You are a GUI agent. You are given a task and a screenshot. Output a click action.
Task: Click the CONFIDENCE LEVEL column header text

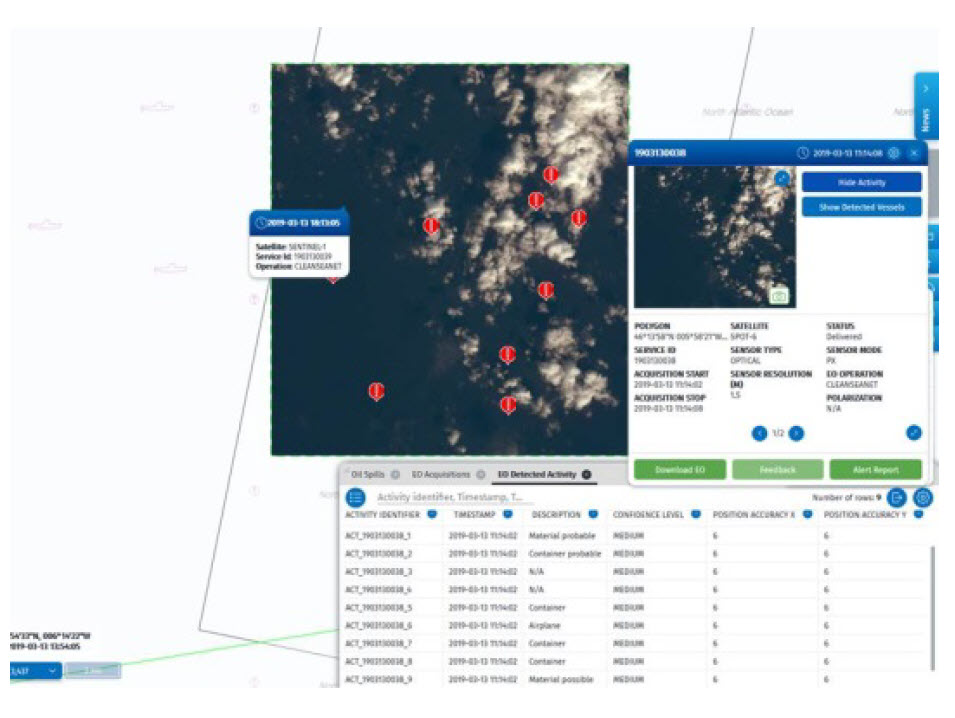648,515
